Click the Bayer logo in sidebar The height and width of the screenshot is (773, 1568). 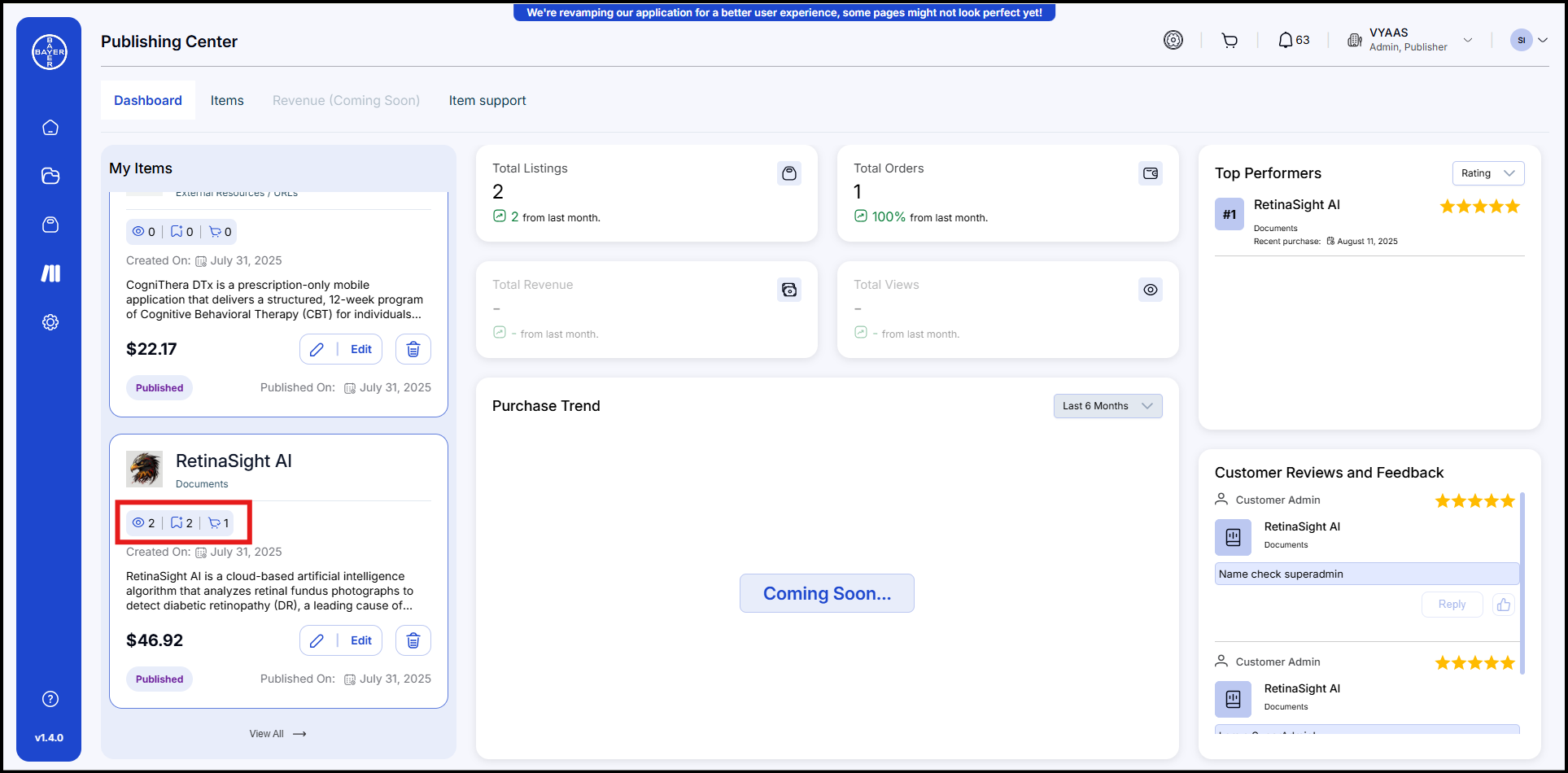point(50,52)
